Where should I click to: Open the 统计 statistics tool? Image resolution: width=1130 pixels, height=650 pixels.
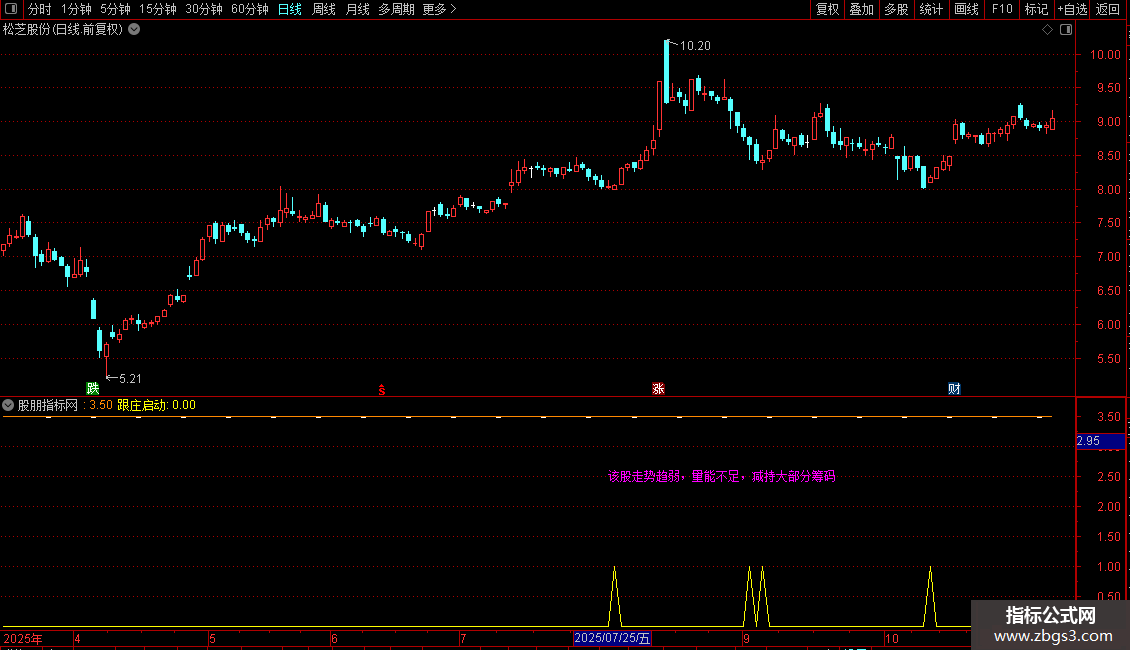931,9
